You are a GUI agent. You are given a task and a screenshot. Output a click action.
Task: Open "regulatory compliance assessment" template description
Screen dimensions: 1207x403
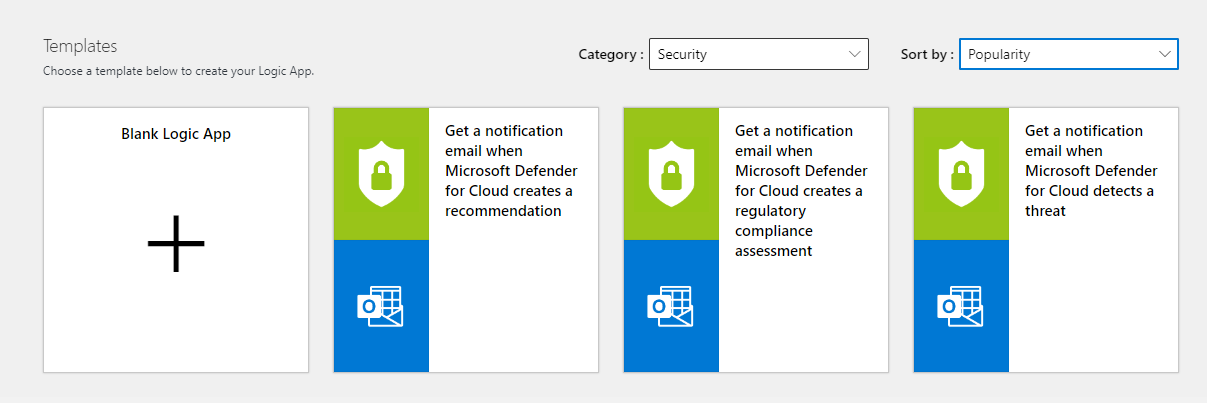[x=800, y=190]
